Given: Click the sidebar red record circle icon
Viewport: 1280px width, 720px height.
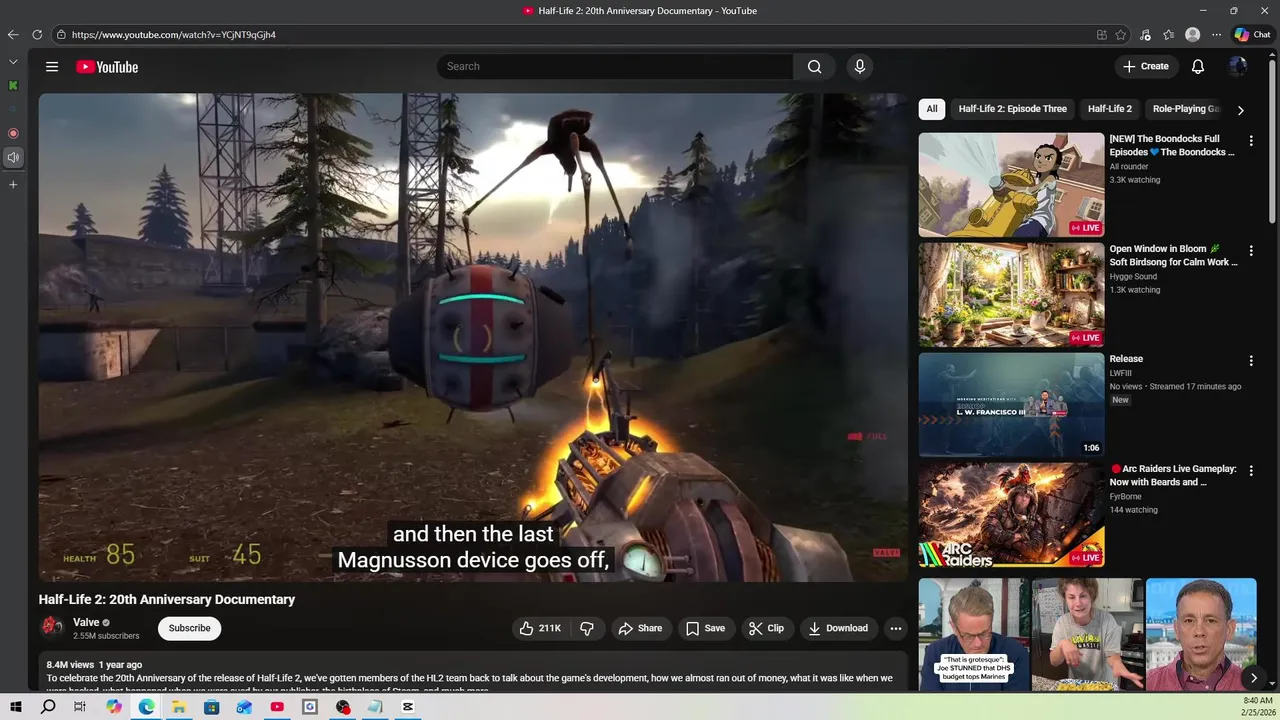Looking at the screenshot, I should point(13,133).
